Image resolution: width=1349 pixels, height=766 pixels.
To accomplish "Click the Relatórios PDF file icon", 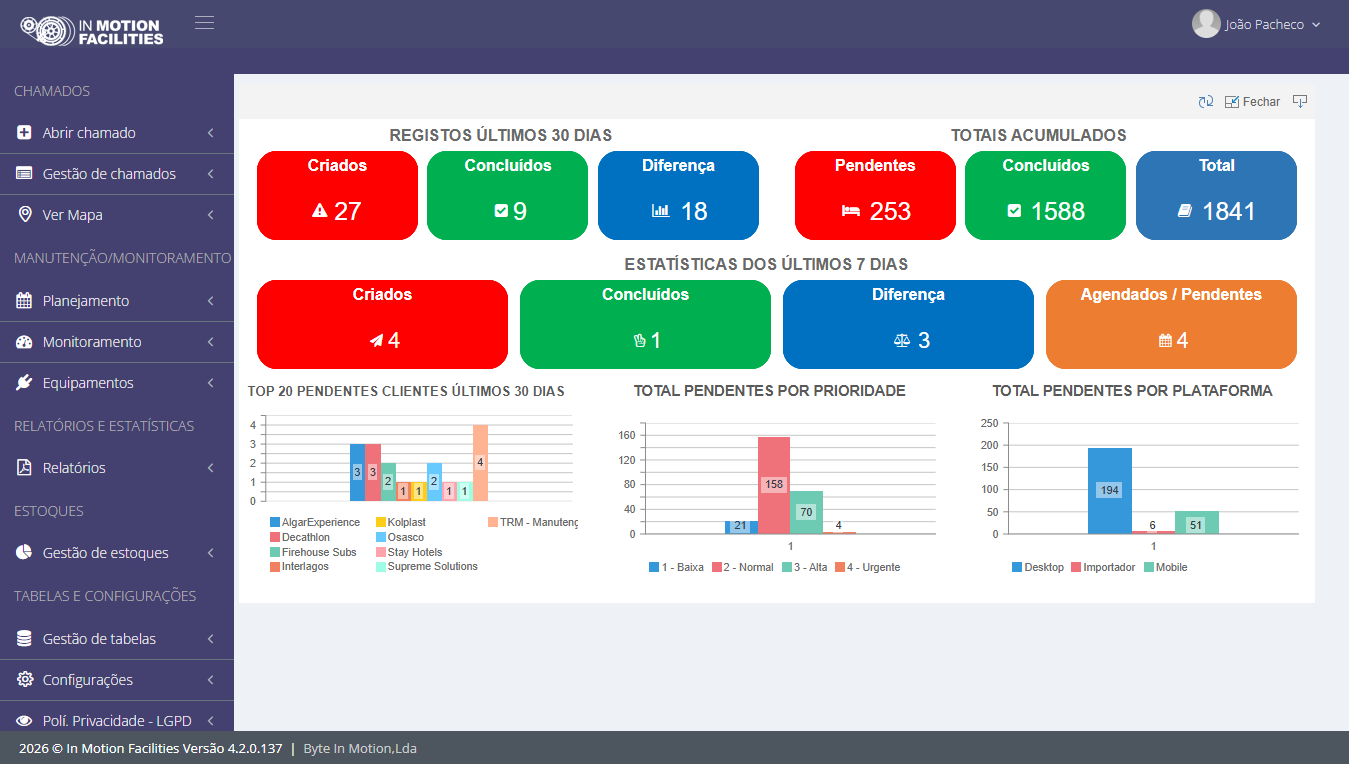I will (24, 467).
